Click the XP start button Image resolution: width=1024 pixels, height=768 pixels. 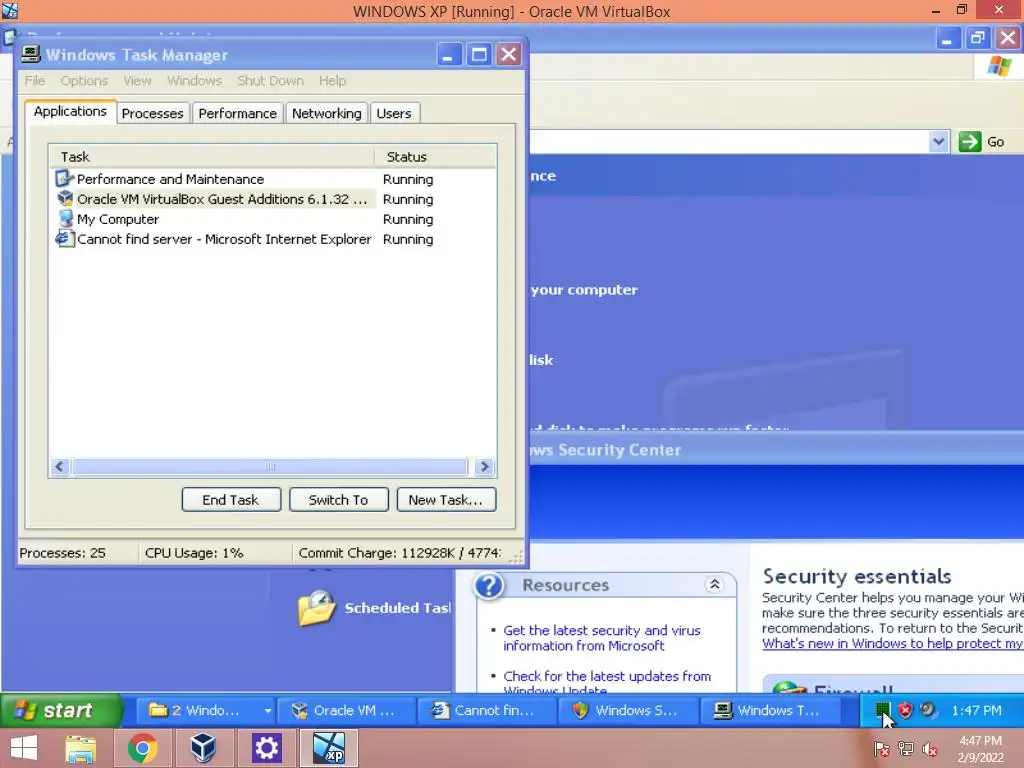(x=61, y=710)
